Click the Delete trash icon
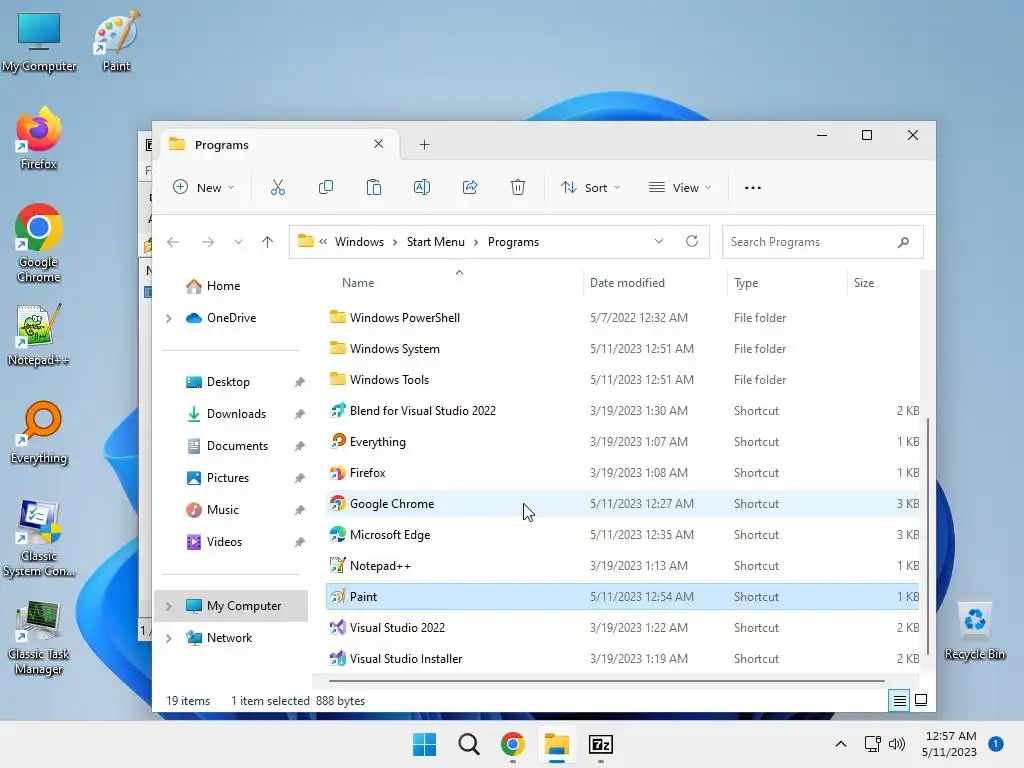This screenshot has width=1024, height=768. [x=518, y=187]
